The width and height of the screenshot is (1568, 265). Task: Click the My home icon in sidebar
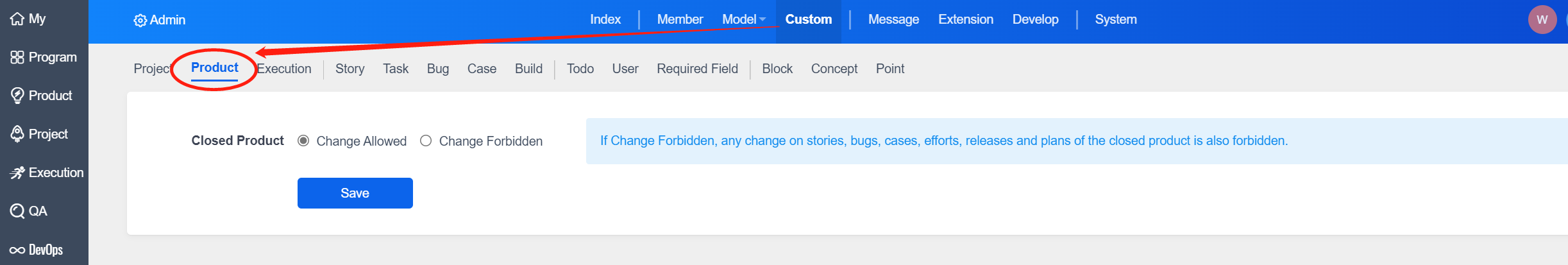coord(17,19)
